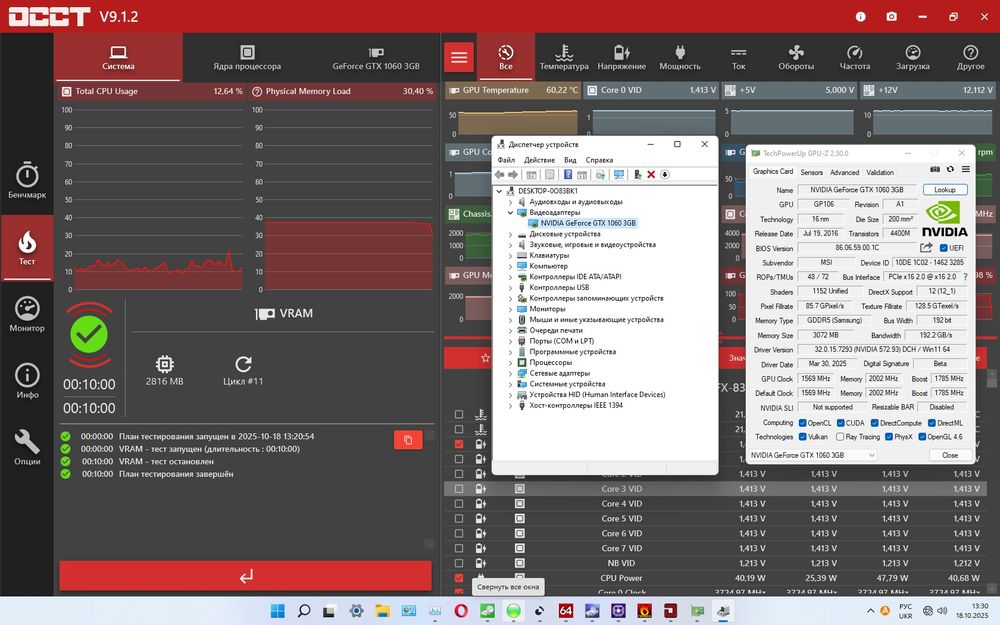
Task: Open the red hamburger menu in OCCT
Action: point(459,57)
